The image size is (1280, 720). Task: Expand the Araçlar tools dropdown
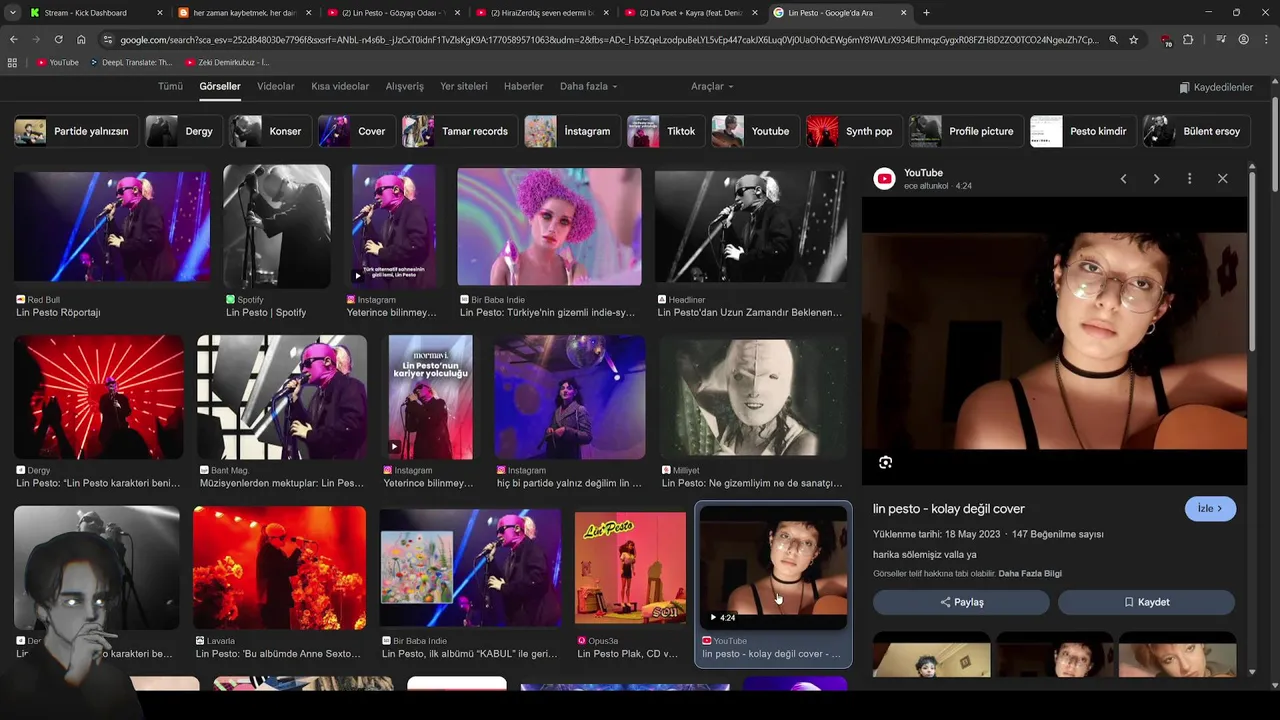(712, 86)
